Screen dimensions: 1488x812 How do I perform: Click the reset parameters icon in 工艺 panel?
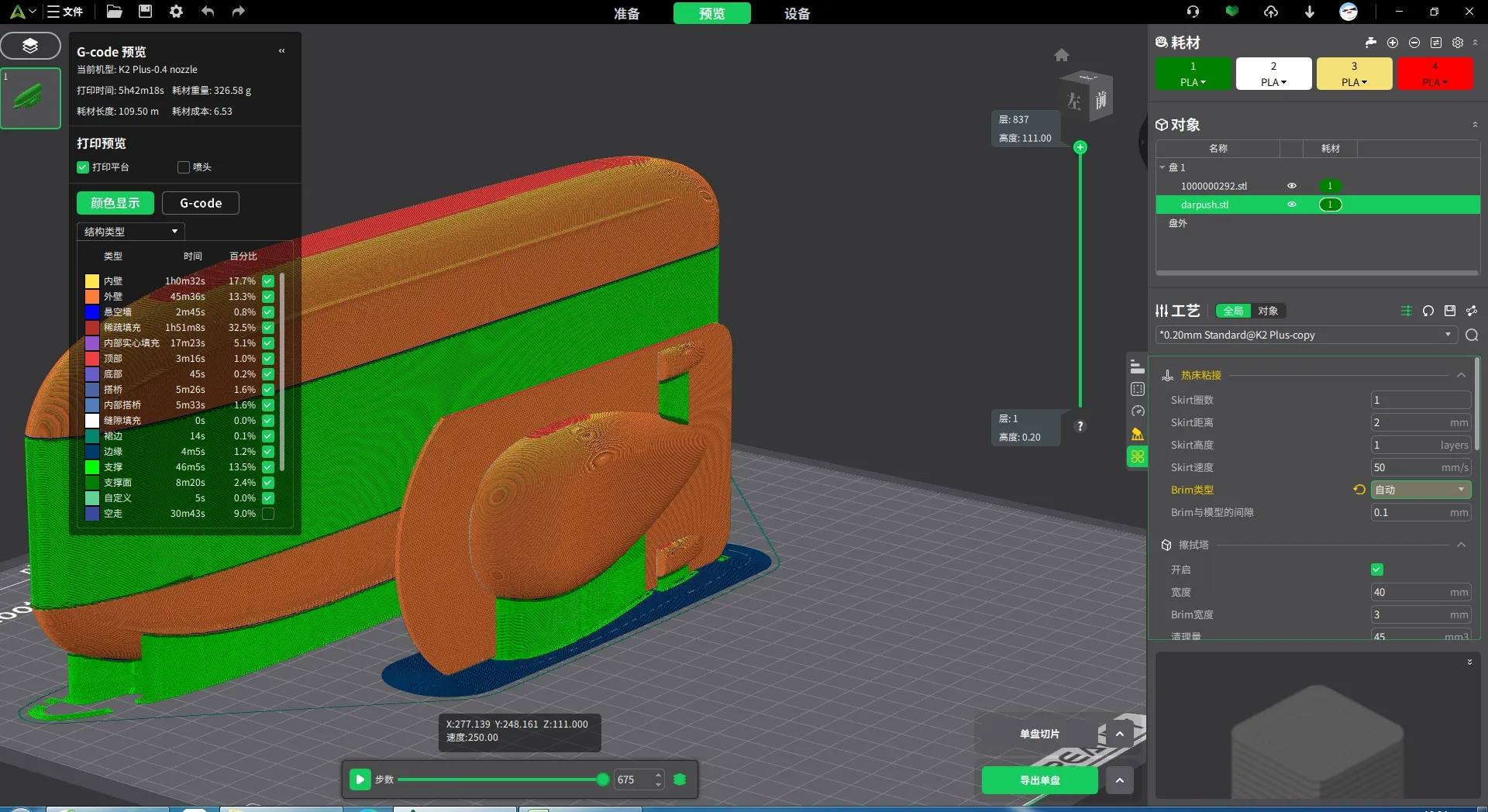[x=1428, y=311]
